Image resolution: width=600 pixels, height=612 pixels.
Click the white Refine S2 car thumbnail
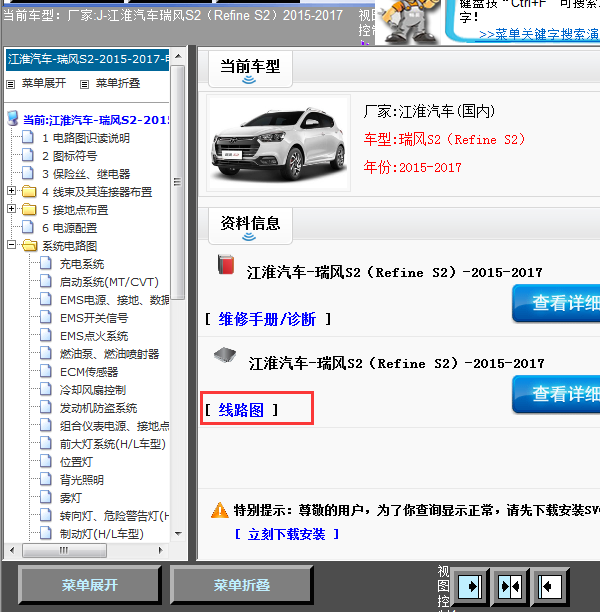(x=278, y=143)
